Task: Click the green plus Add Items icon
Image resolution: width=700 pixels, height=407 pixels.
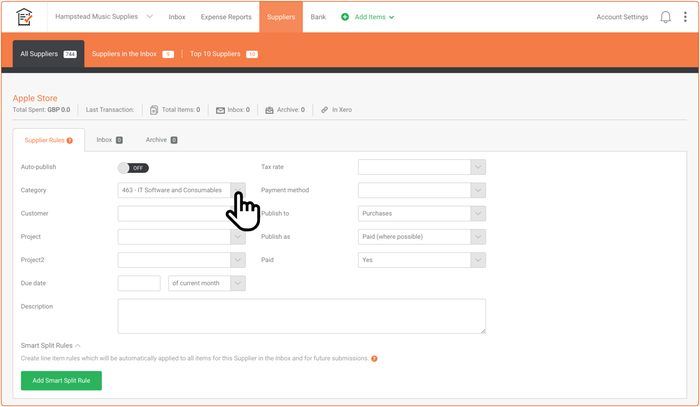Action: tap(345, 17)
